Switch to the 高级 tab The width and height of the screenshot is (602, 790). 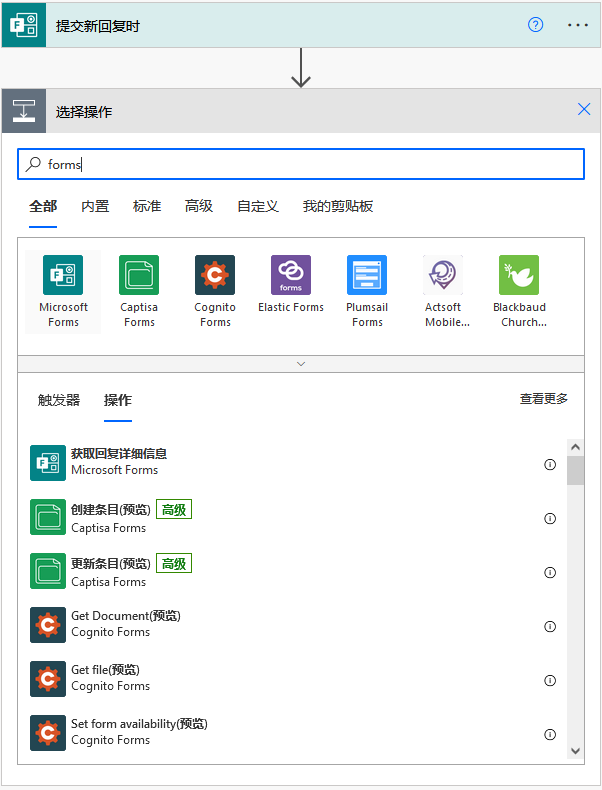coord(199,206)
